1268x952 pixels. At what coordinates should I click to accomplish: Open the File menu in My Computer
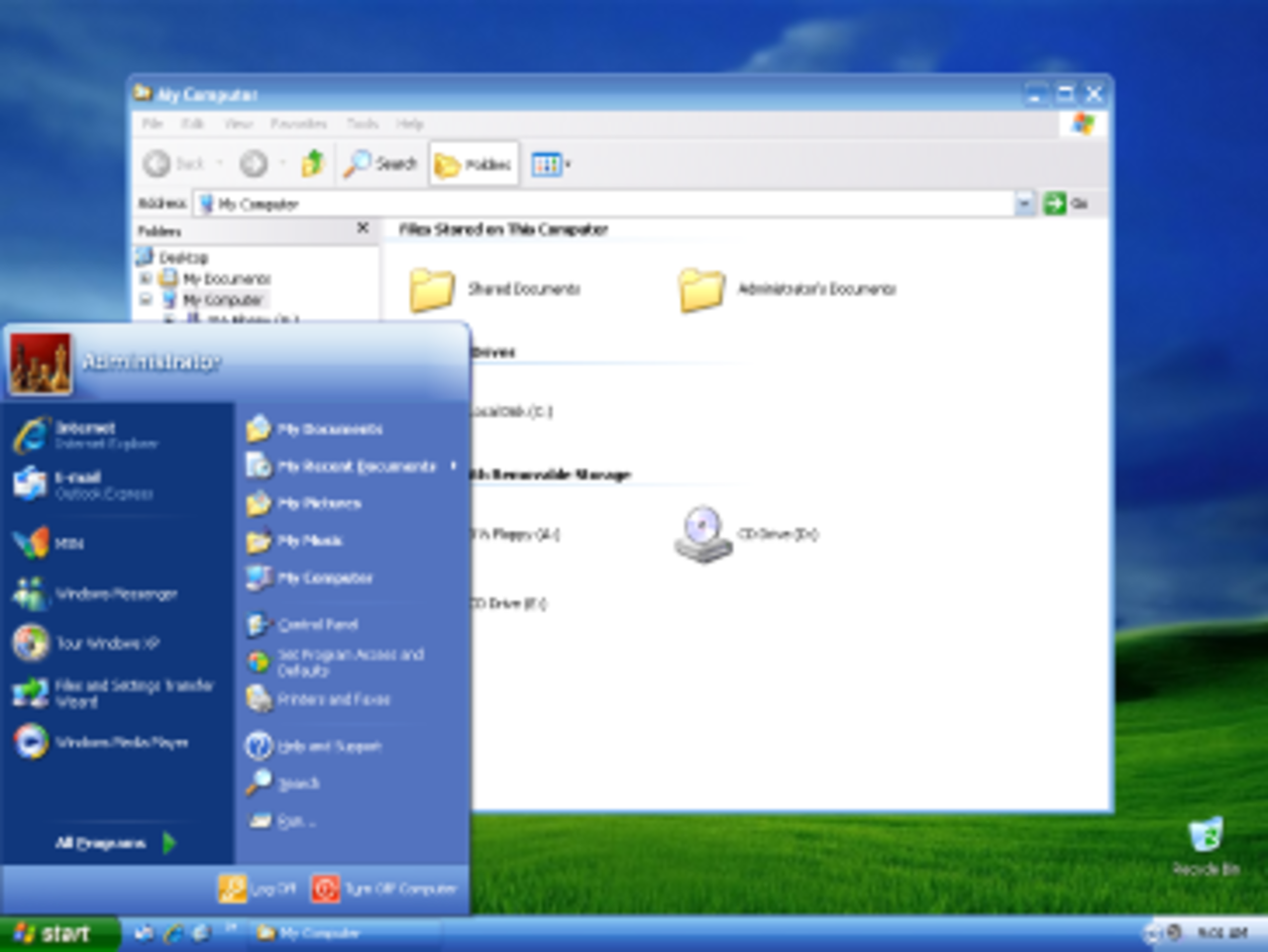pyautogui.click(x=152, y=124)
